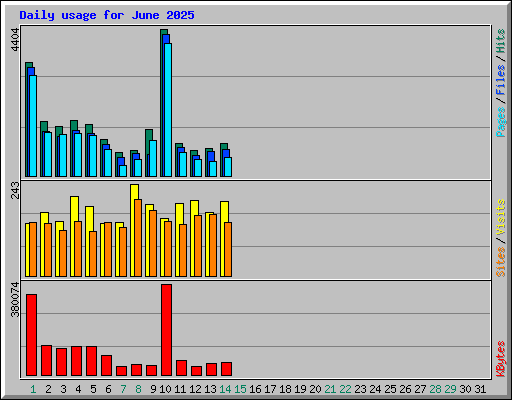The height and width of the screenshot is (400, 512).
Task: Click the Pages legend label
Action: tap(500, 122)
